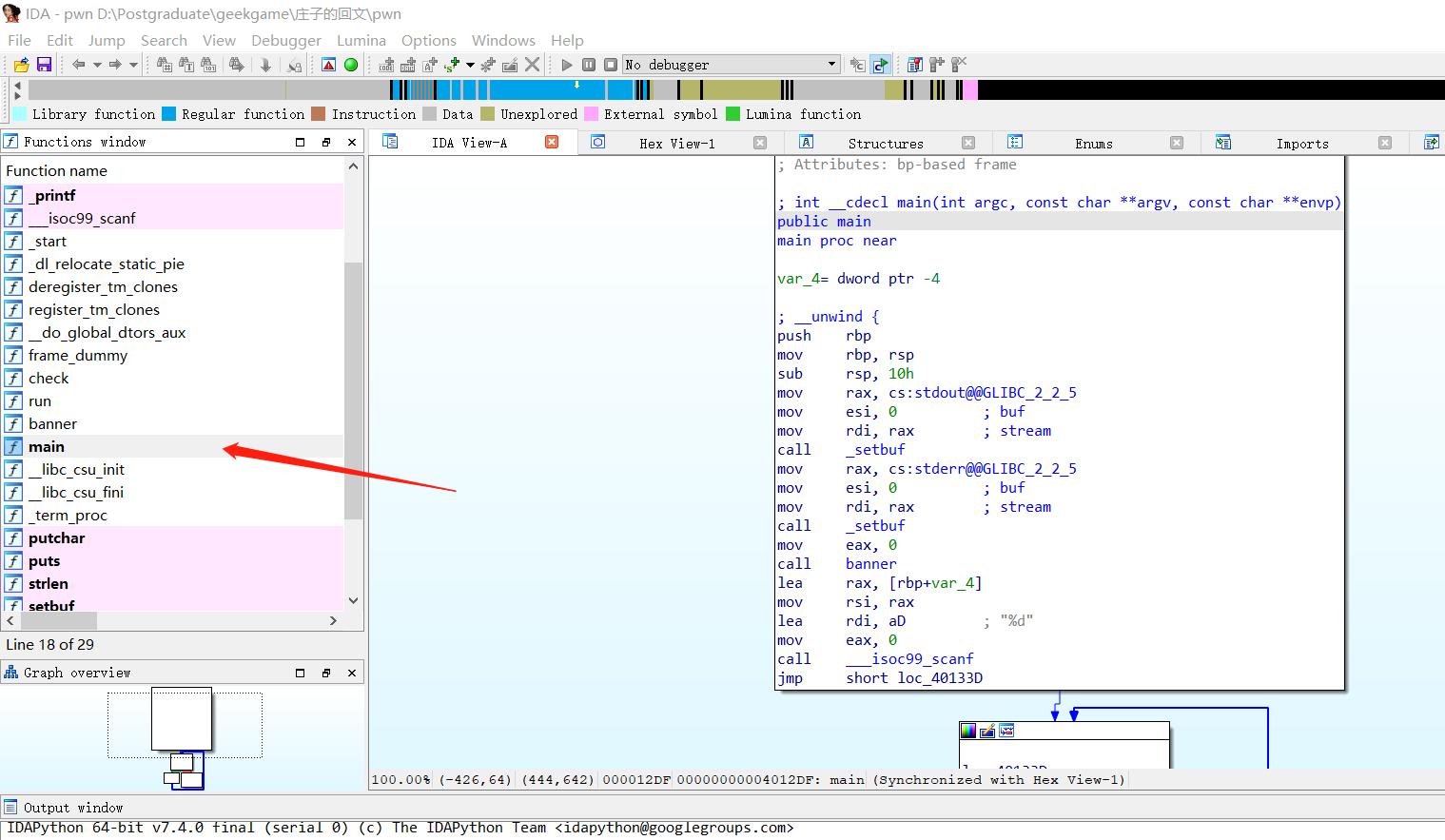Click 'call banner' instruction in graph
Viewport: 1445px width, 840px height.
coord(837,564)
